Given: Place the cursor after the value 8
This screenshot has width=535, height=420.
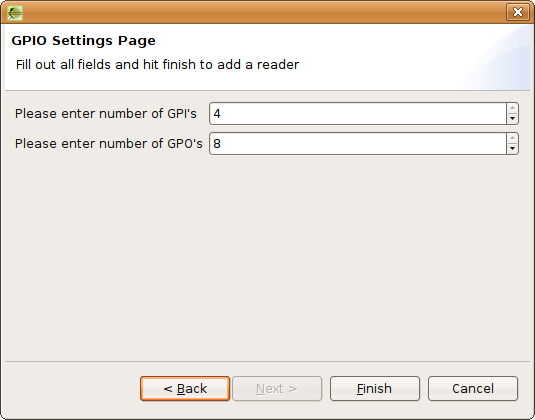Looking at the screenshot, I should (x=222, y=144).
